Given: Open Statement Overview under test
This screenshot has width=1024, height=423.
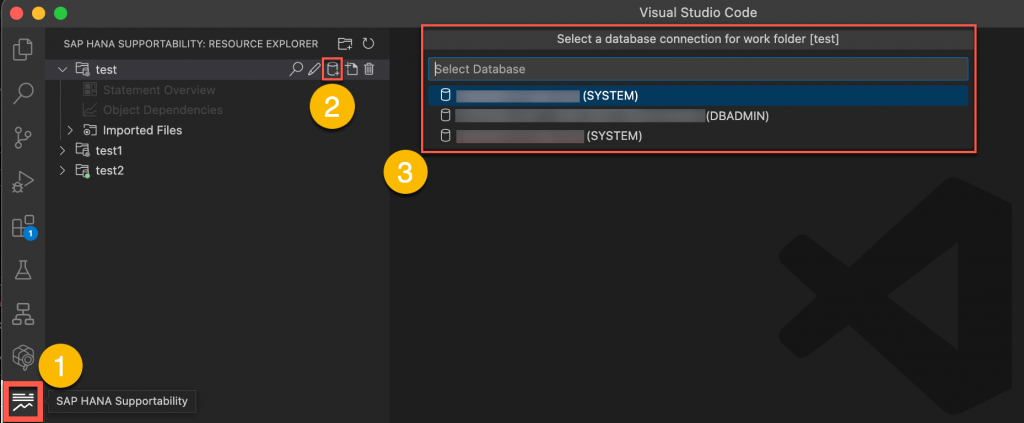Looking at the screenshot, I should [x=159, y=89].
